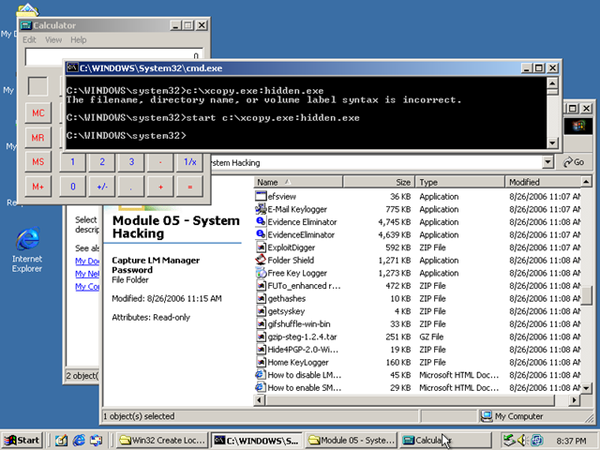This screenshot has width=600, height=450.
Task: Sort files by Type column
Action: click(x=460, y=182)
